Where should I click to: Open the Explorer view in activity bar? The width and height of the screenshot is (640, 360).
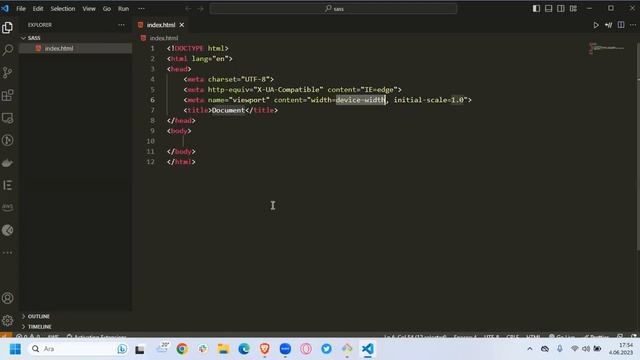coord(7,27)
